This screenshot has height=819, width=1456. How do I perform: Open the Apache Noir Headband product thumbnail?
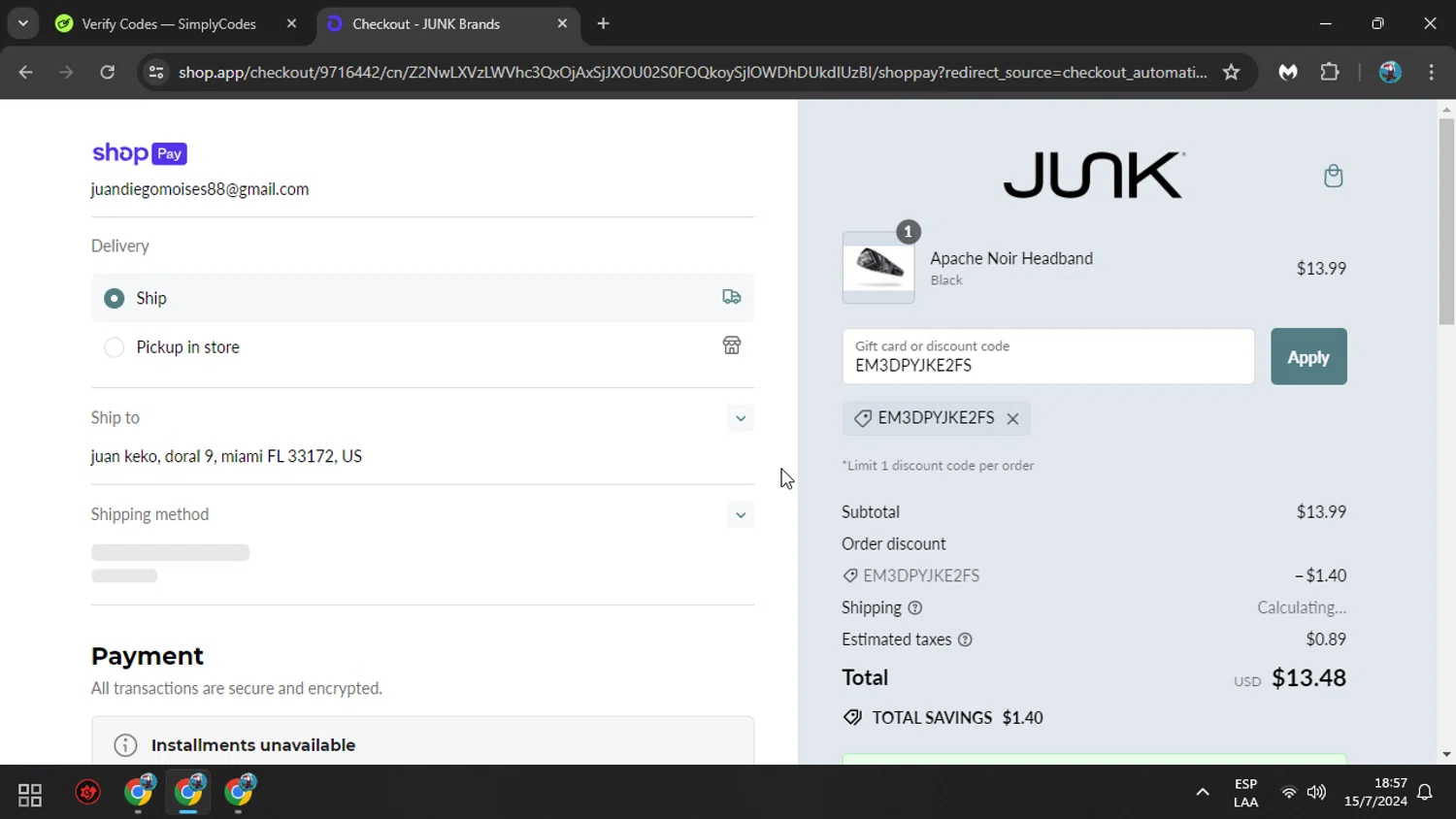click(x=878, y=268)
